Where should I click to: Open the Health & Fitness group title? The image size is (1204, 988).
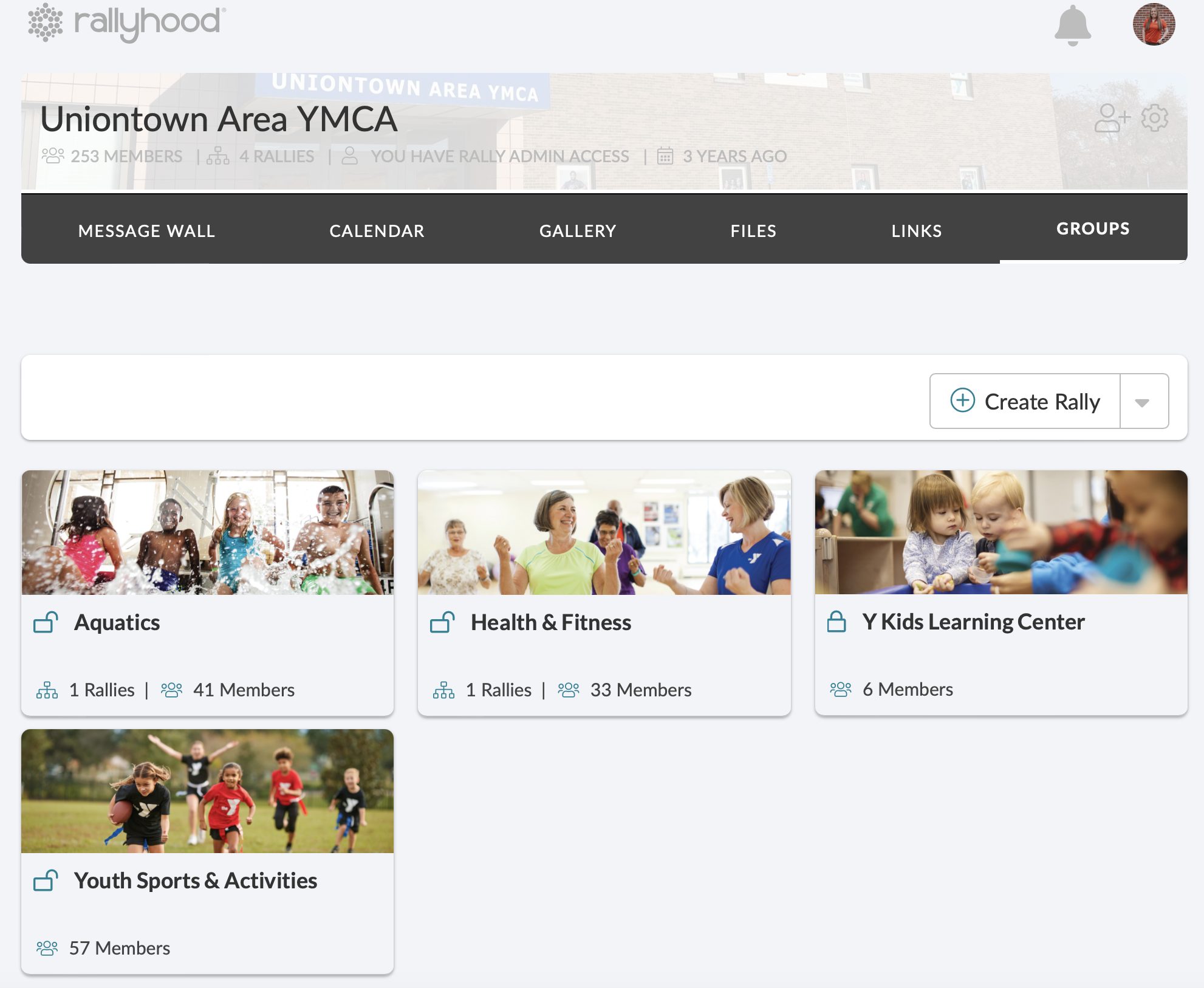[551, 622]
